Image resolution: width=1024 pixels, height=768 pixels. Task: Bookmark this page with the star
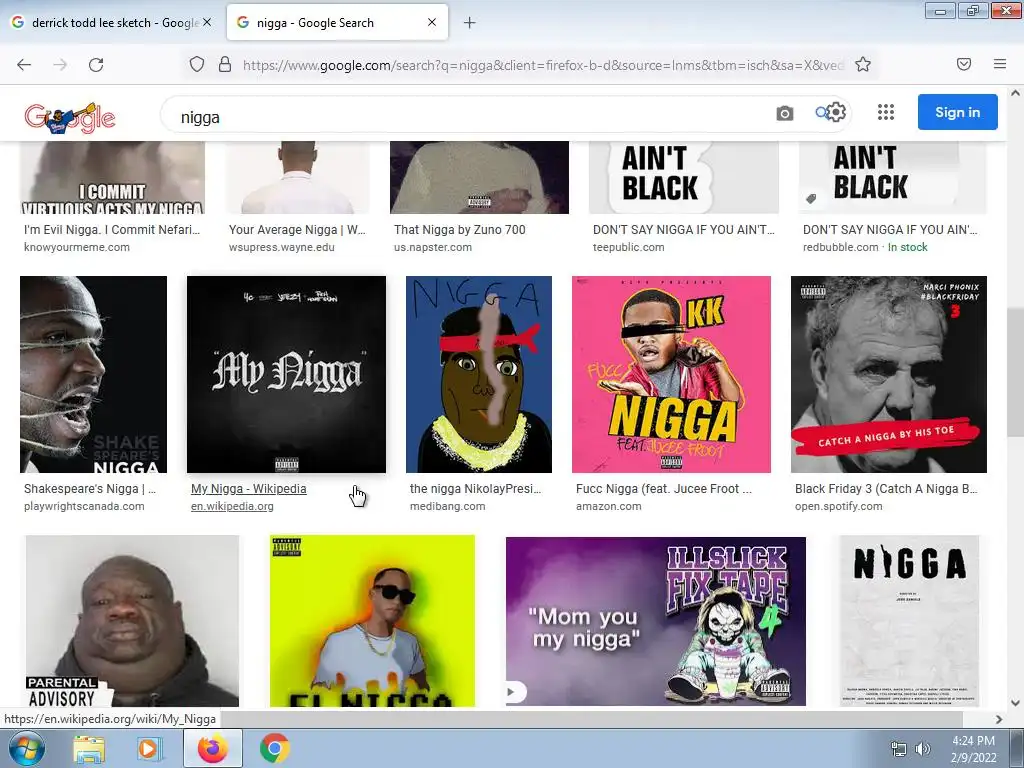point(863,65)
